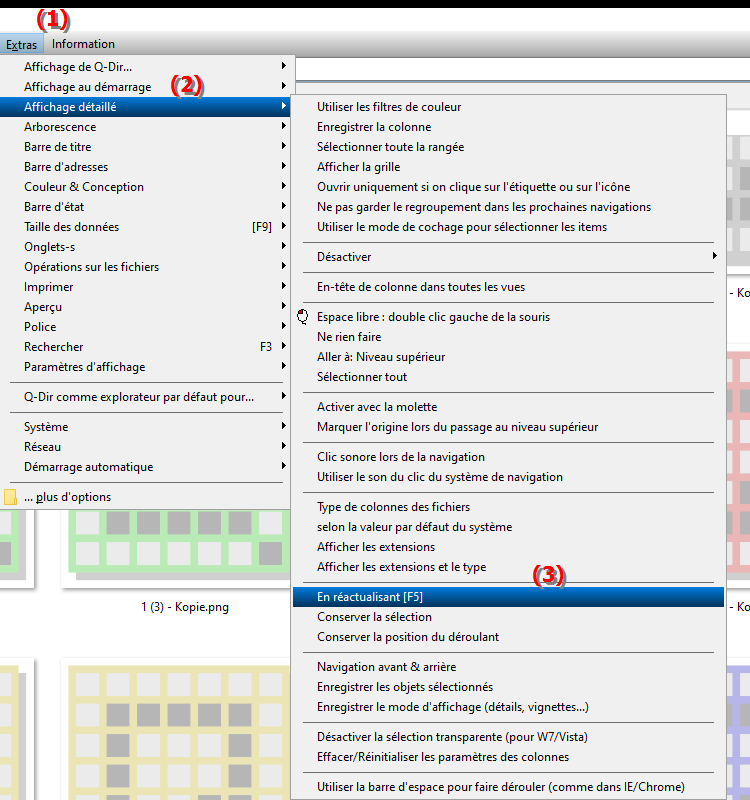Viewport: 750px width, 800px height.
Task: Open Démarrage automatique submenu
Action: [147, 466]
